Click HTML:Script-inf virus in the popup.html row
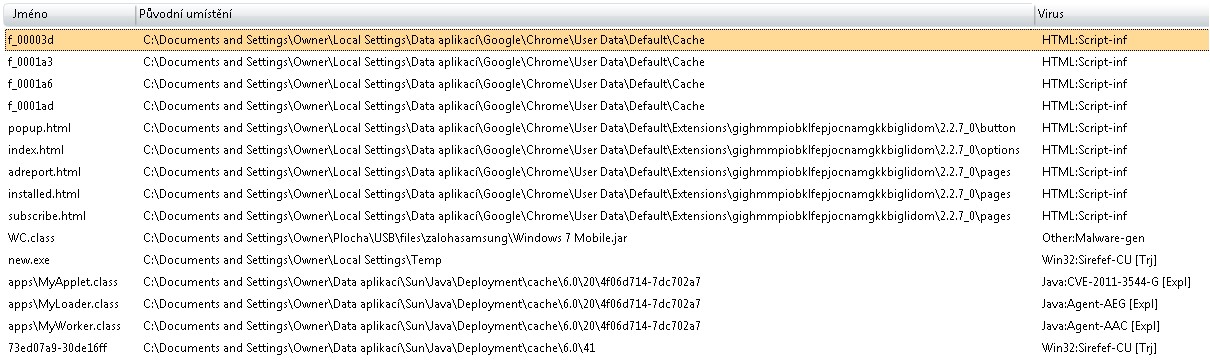Image resolution: width=1210 pixels, height=363 pixels. [1084, 128]
